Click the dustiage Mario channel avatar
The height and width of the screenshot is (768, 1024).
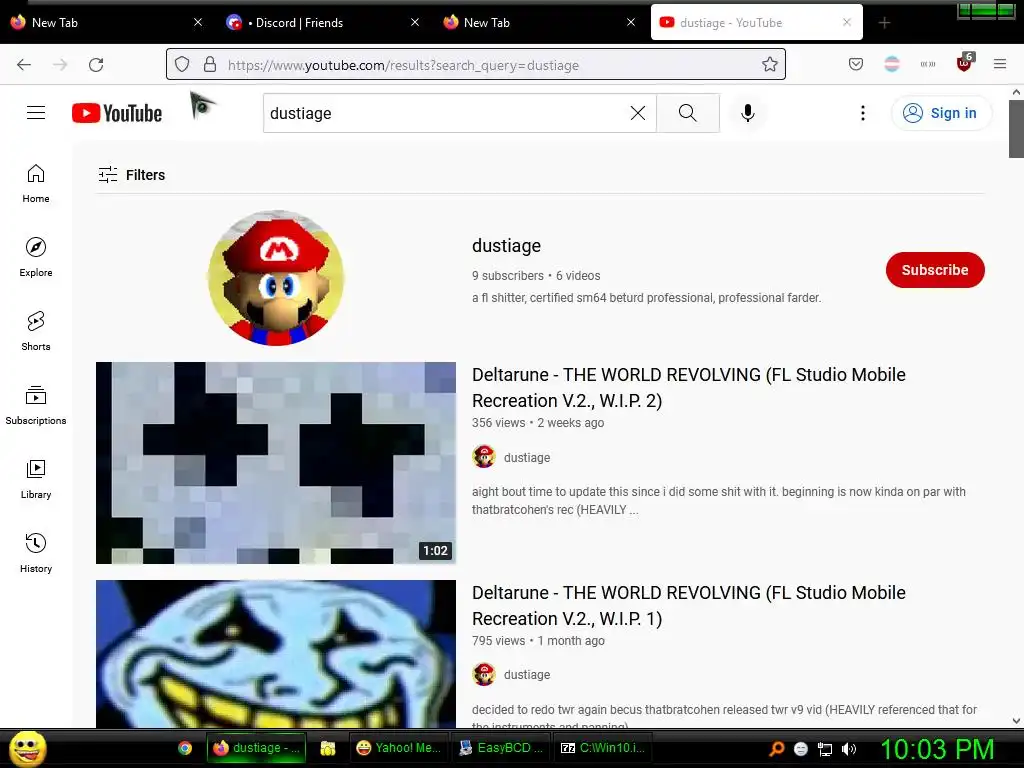276,278
